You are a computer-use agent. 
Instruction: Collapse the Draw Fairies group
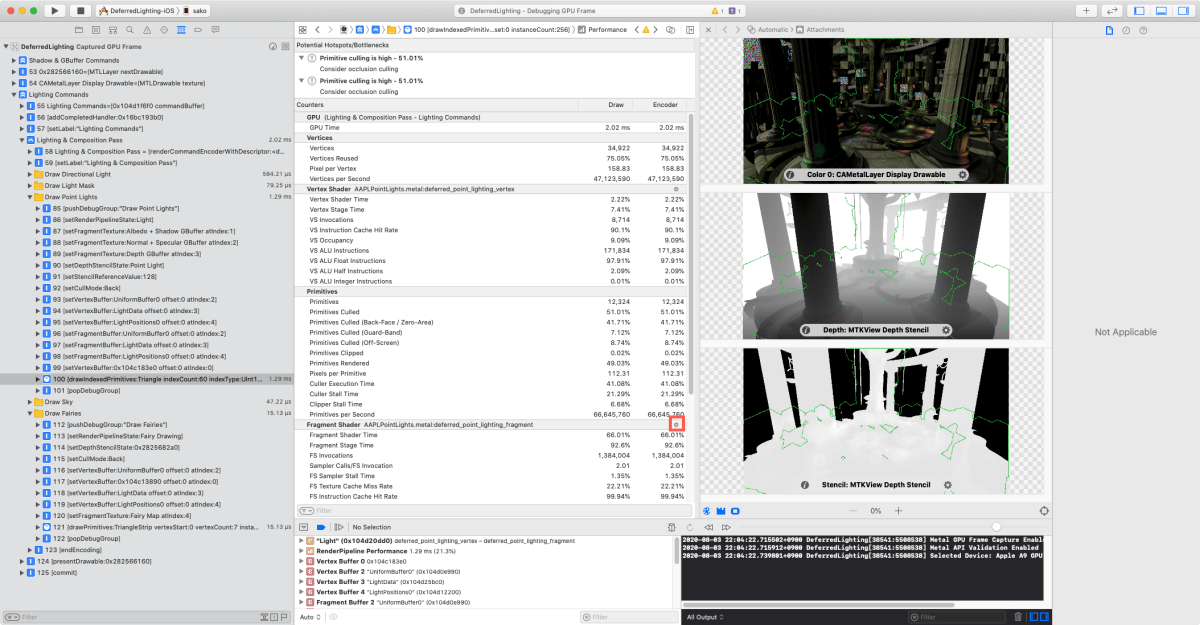29,413
